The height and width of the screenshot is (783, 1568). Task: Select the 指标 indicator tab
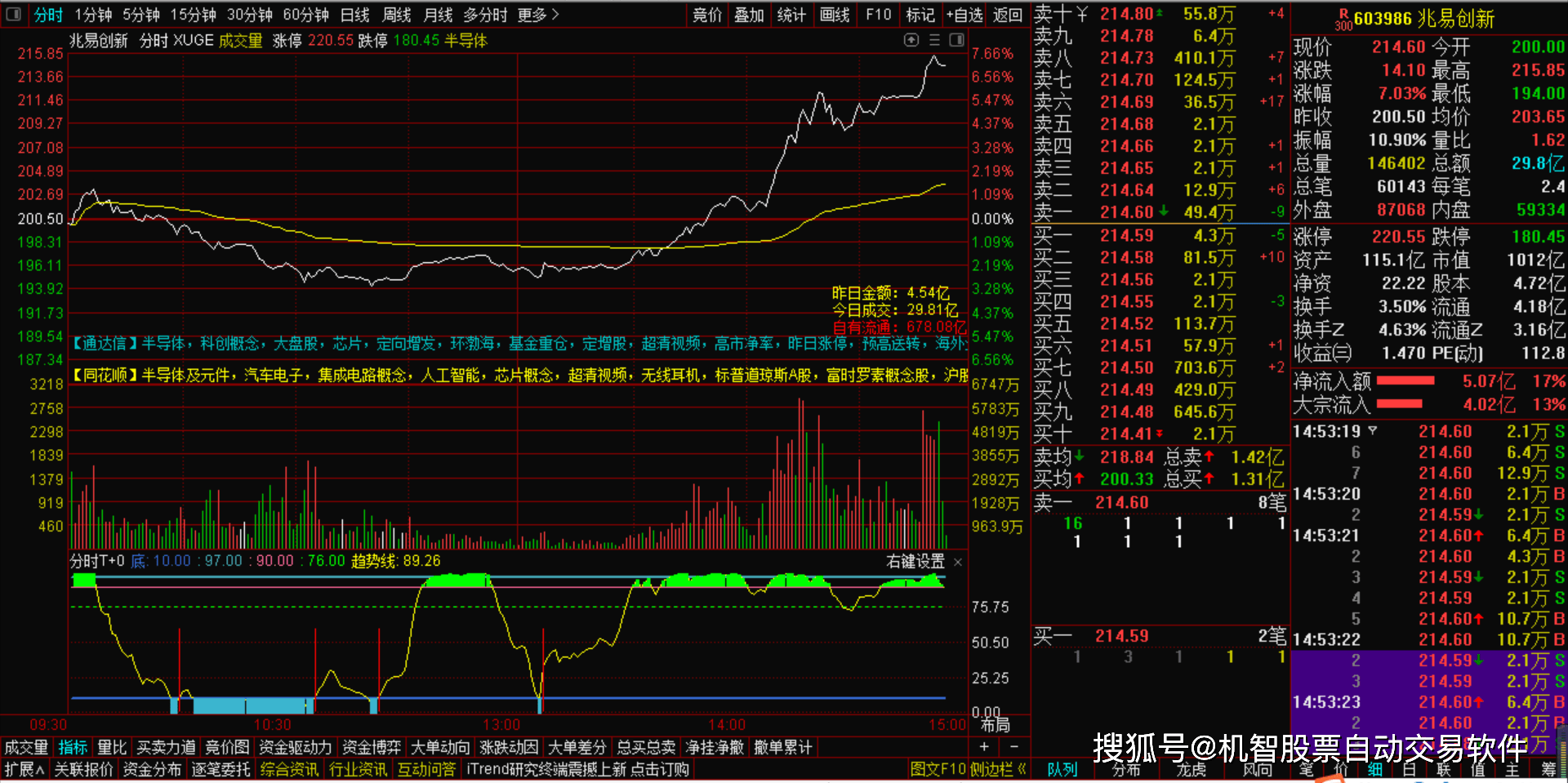pyautogui.click(x=73, y=747)
